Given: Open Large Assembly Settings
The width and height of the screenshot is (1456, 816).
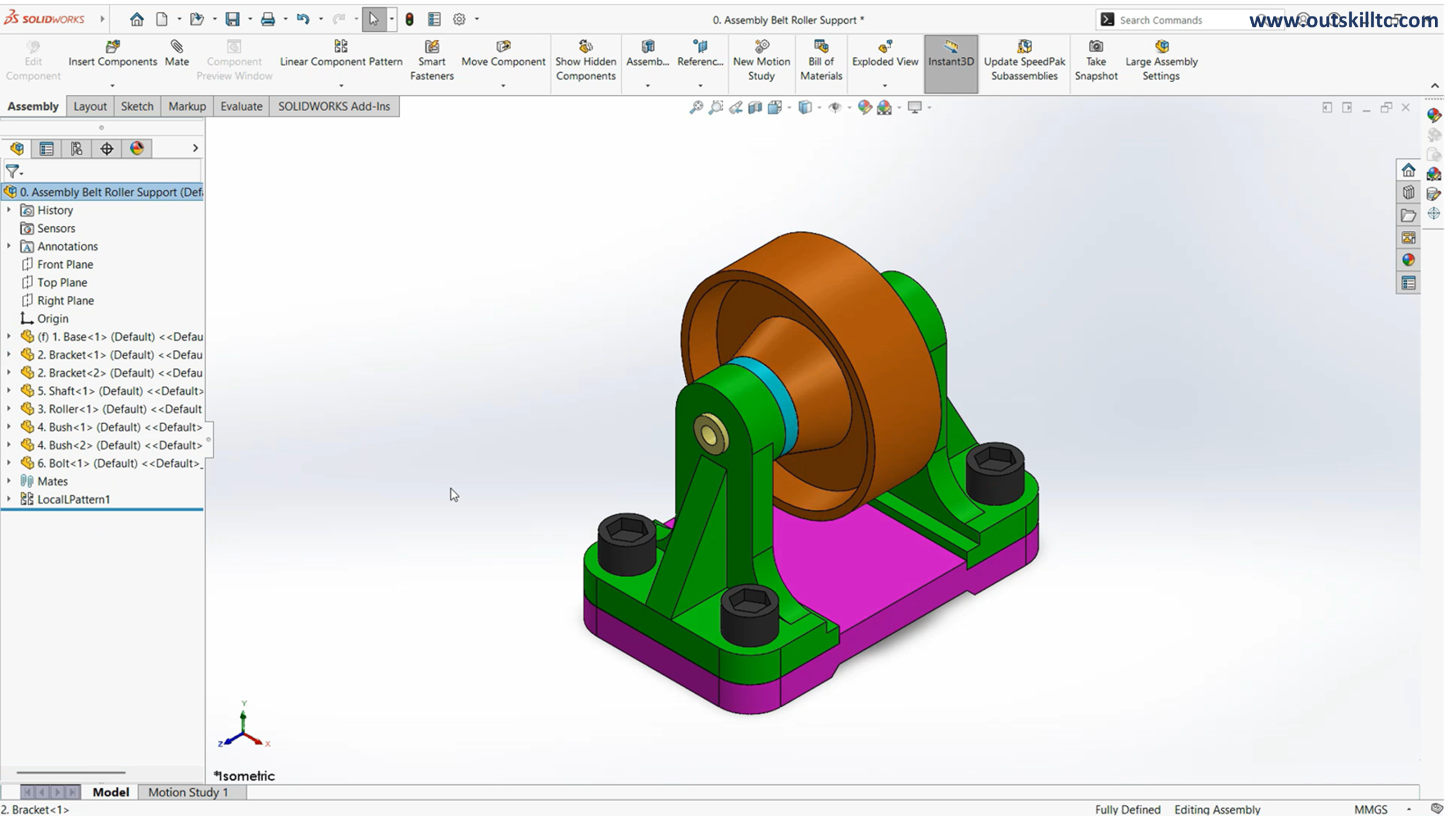Looking at the screenshot, I should (1161, 60).
